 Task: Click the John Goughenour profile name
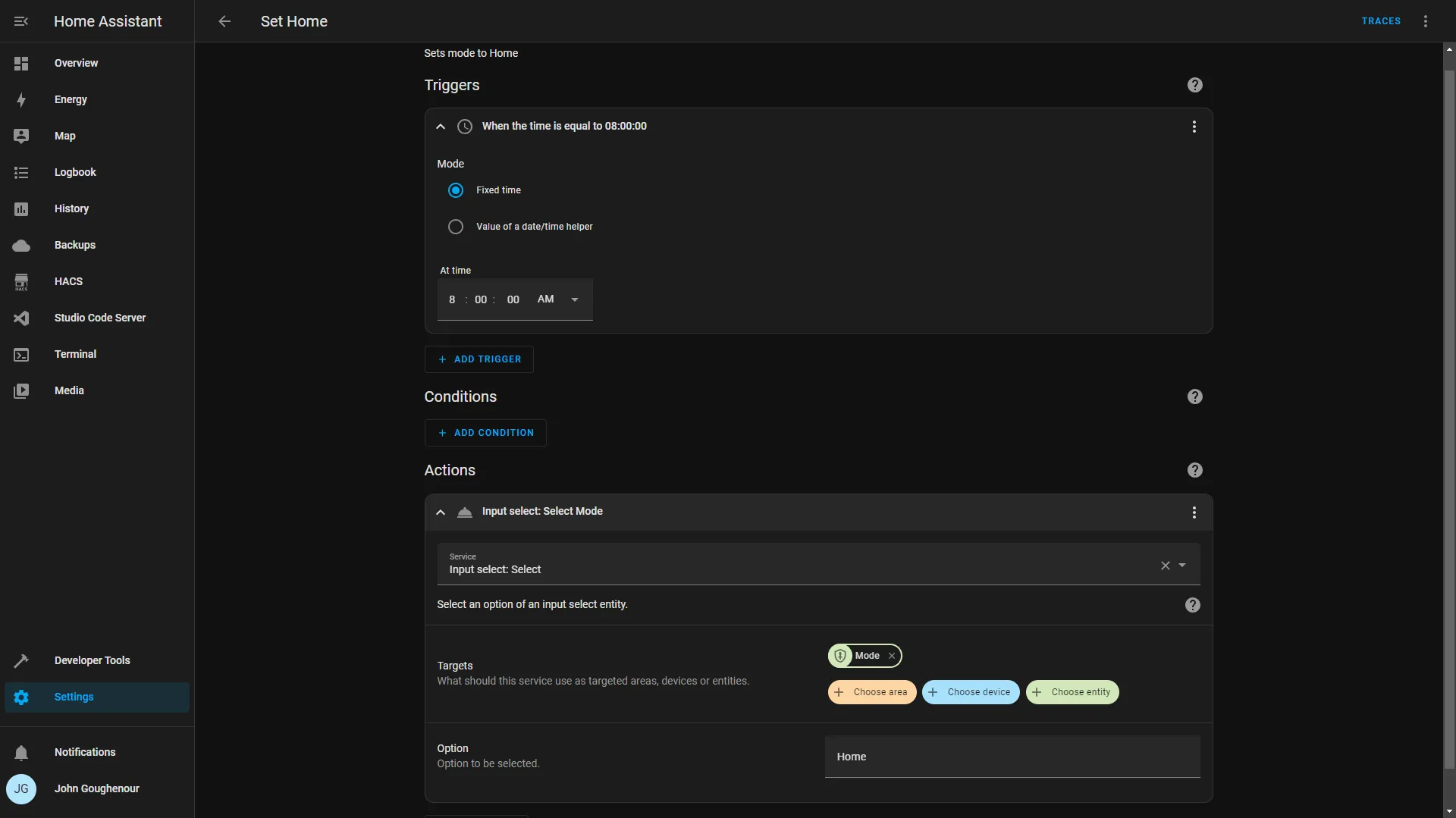pos(97,789)
